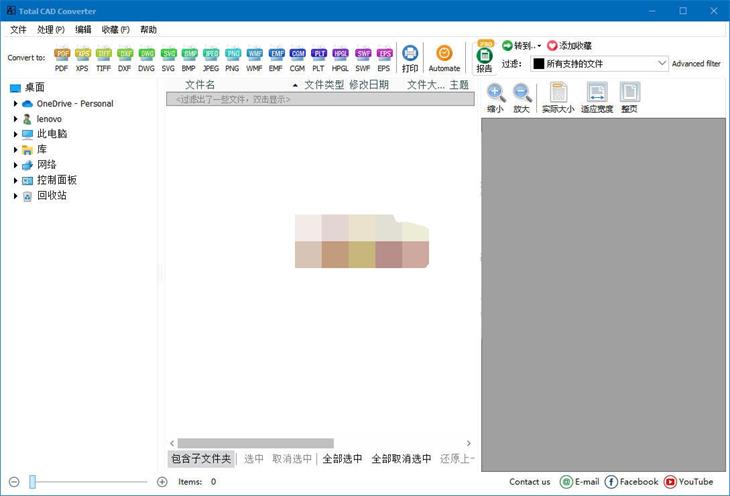Open the print (打印) function
Viewport: 730px width, 496px height.
pyautogui.click(x=410, y=59)
